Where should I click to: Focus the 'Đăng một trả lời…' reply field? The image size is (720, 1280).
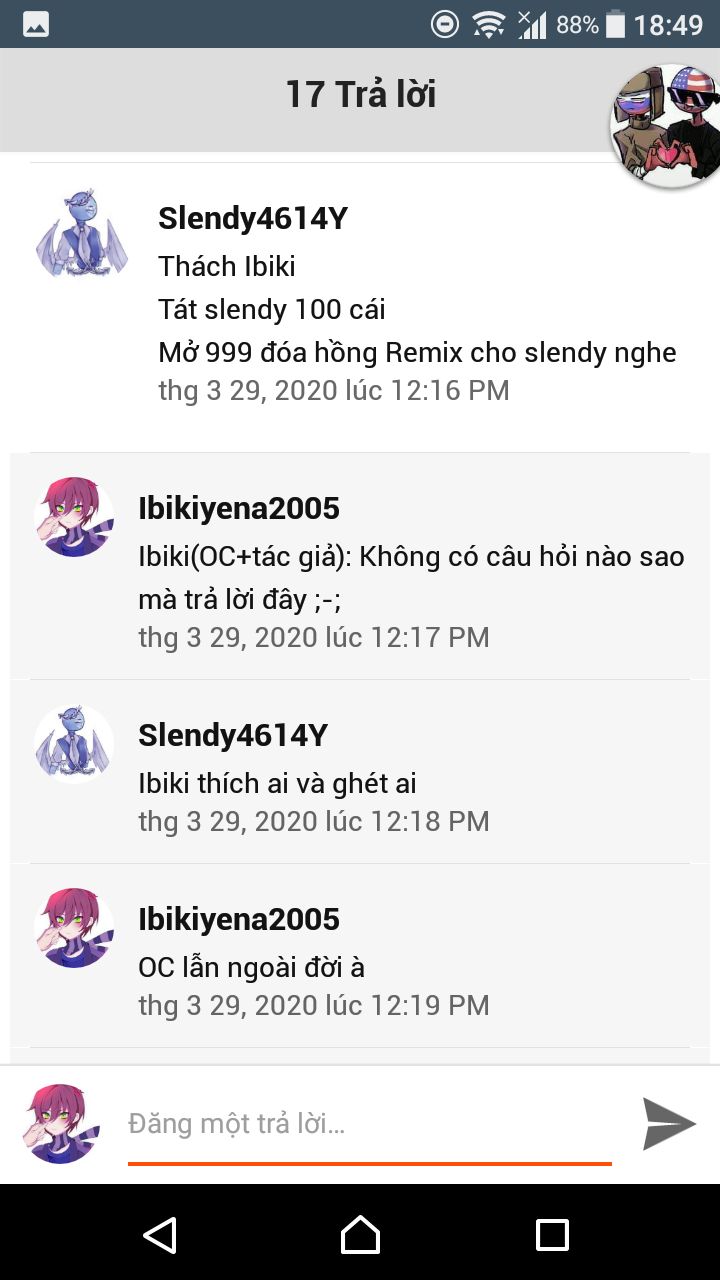[369, 1124]
